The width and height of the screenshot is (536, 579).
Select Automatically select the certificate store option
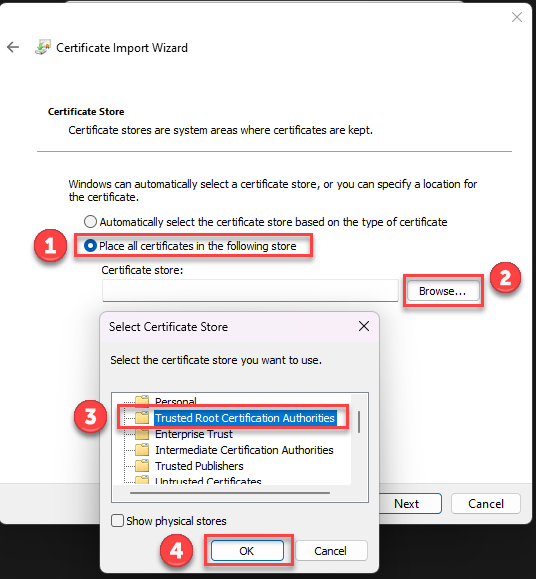coord(90,222)
